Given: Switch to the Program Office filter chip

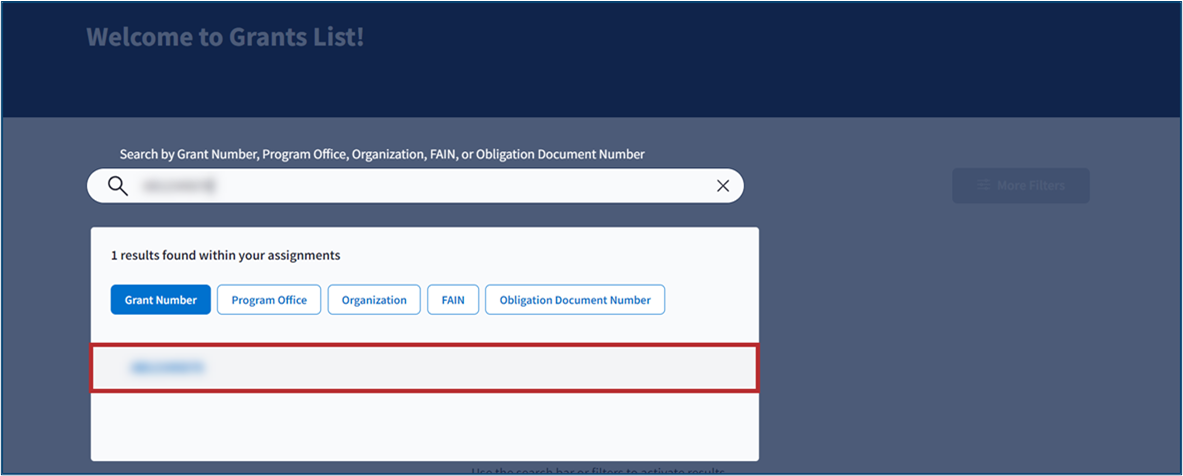Looking at the screenshot, I should (x=269, y=300).
